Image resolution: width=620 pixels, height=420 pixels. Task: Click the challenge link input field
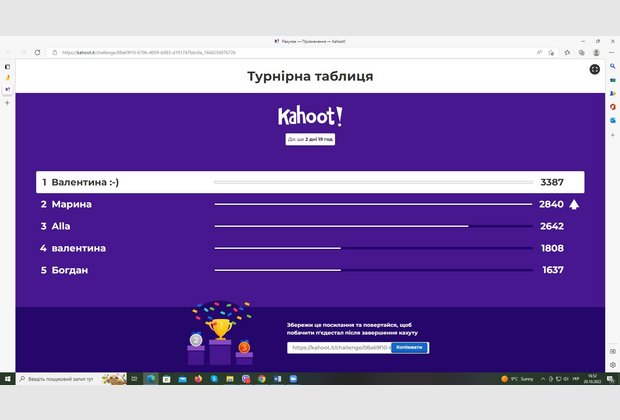pyautogui.click(x=339, y=347)
